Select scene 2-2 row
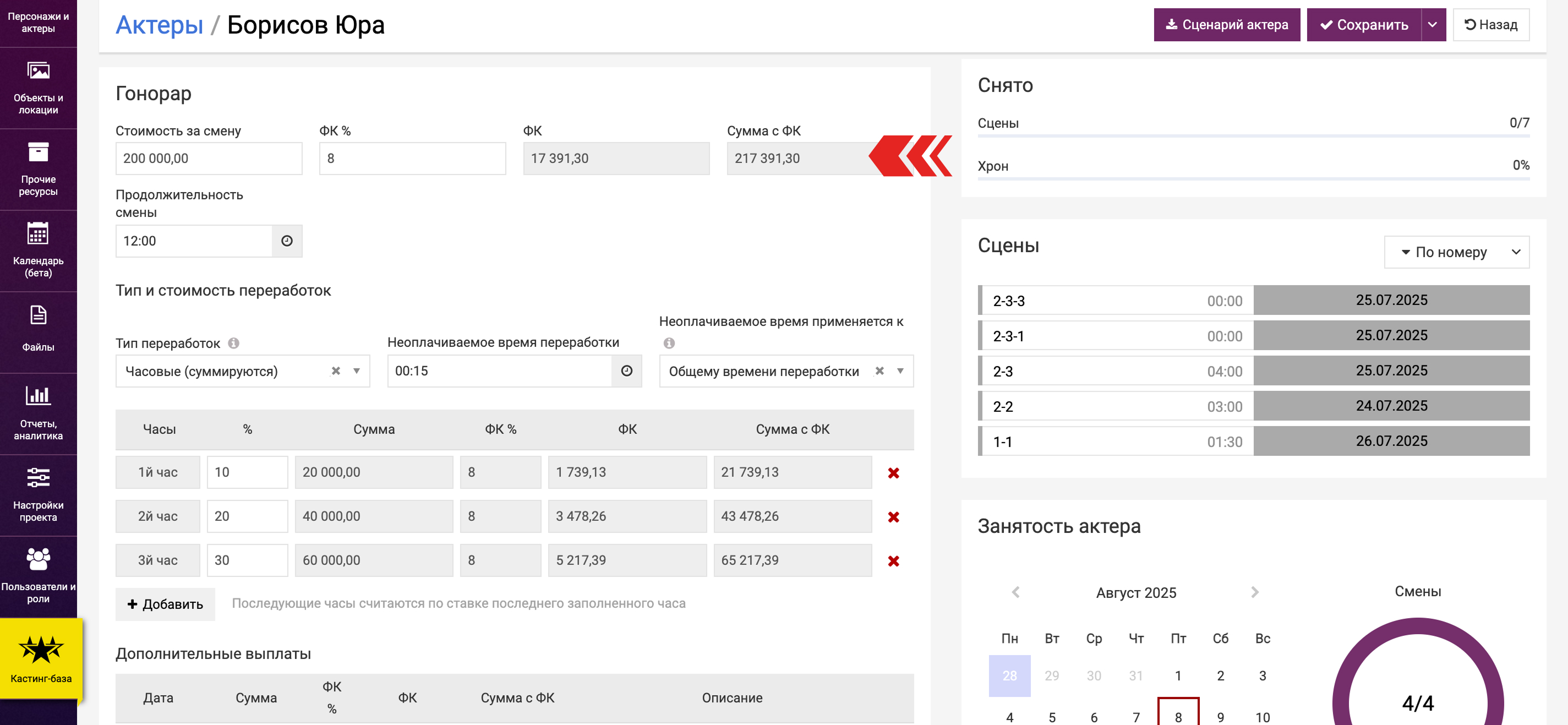This screenshot has height=725, width=1568. 1254,406
